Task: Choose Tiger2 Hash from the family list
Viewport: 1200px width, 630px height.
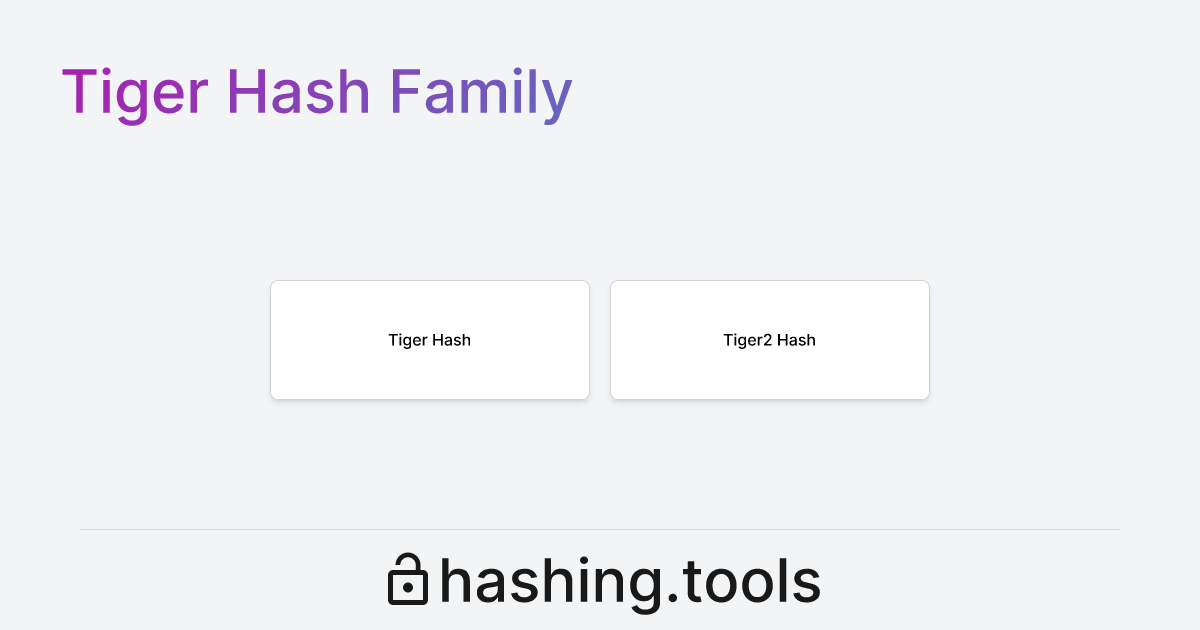Action: tap(770, 340)
